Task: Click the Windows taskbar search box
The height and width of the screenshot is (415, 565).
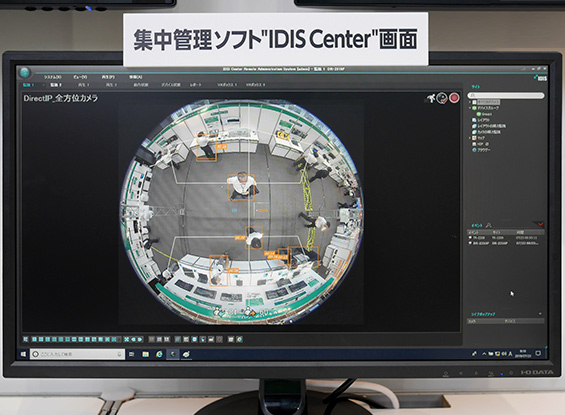Action: click(x=77, y=354)
